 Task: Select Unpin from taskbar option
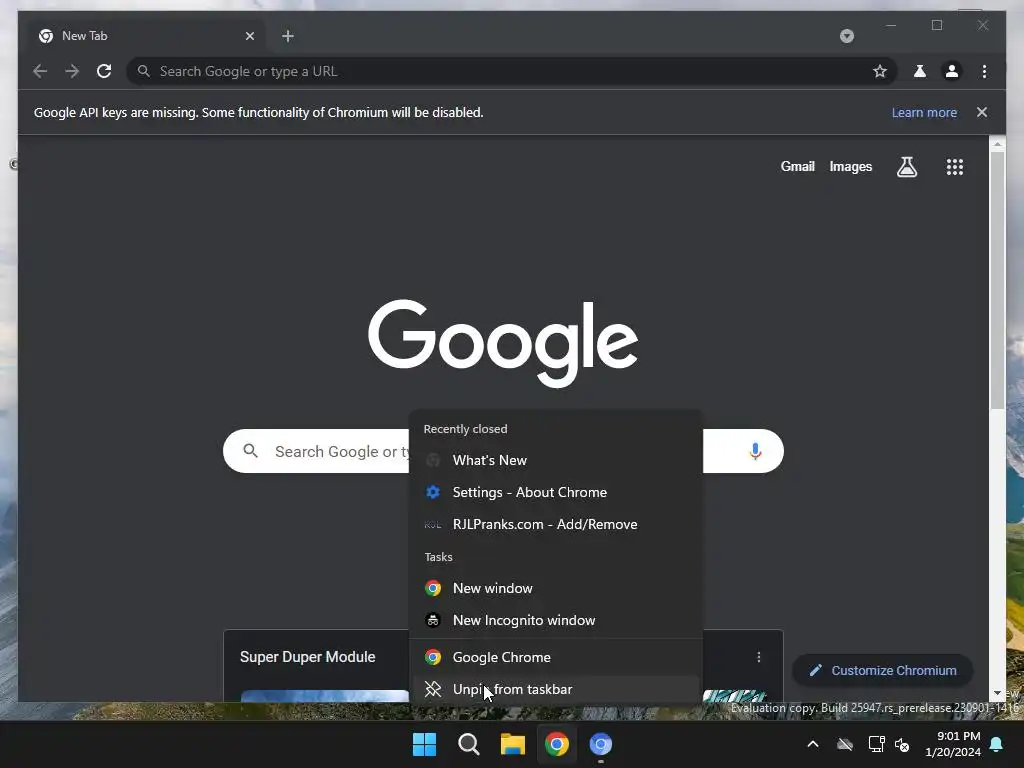pyautogui.click(x=556, y=690)
